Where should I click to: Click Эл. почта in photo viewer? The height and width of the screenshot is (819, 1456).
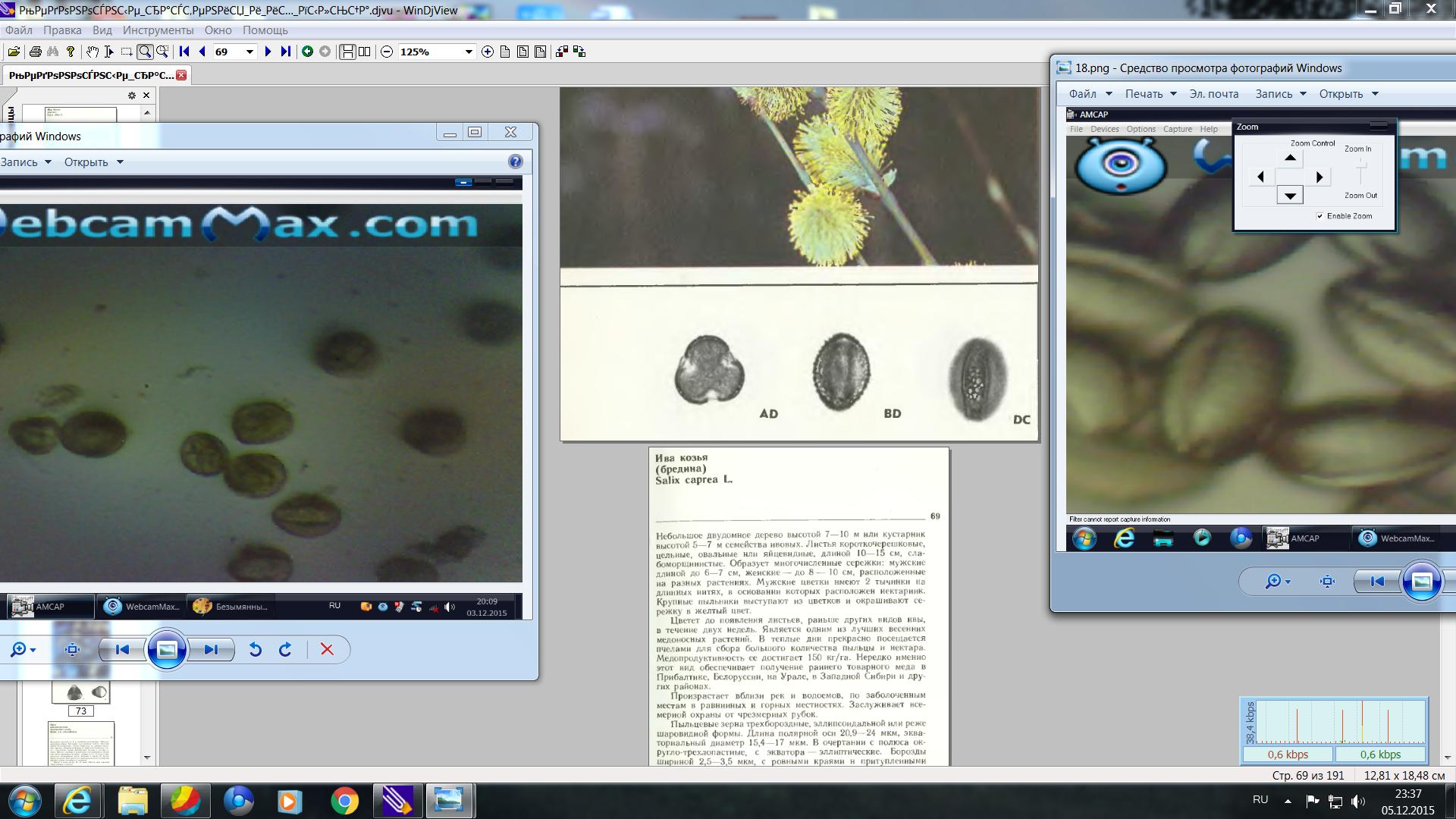1213,94
